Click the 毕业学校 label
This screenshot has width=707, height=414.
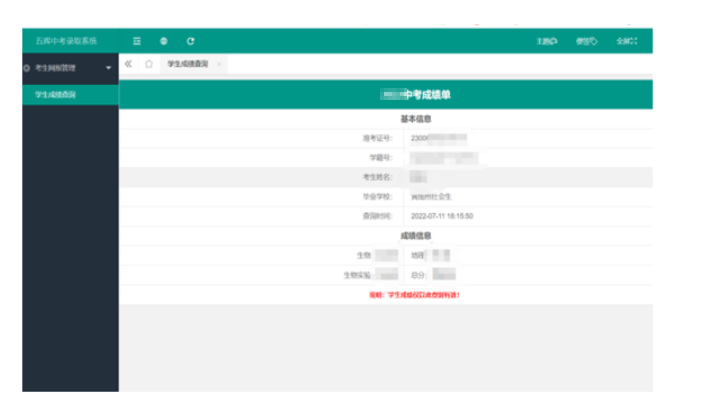tap(378, 197)
